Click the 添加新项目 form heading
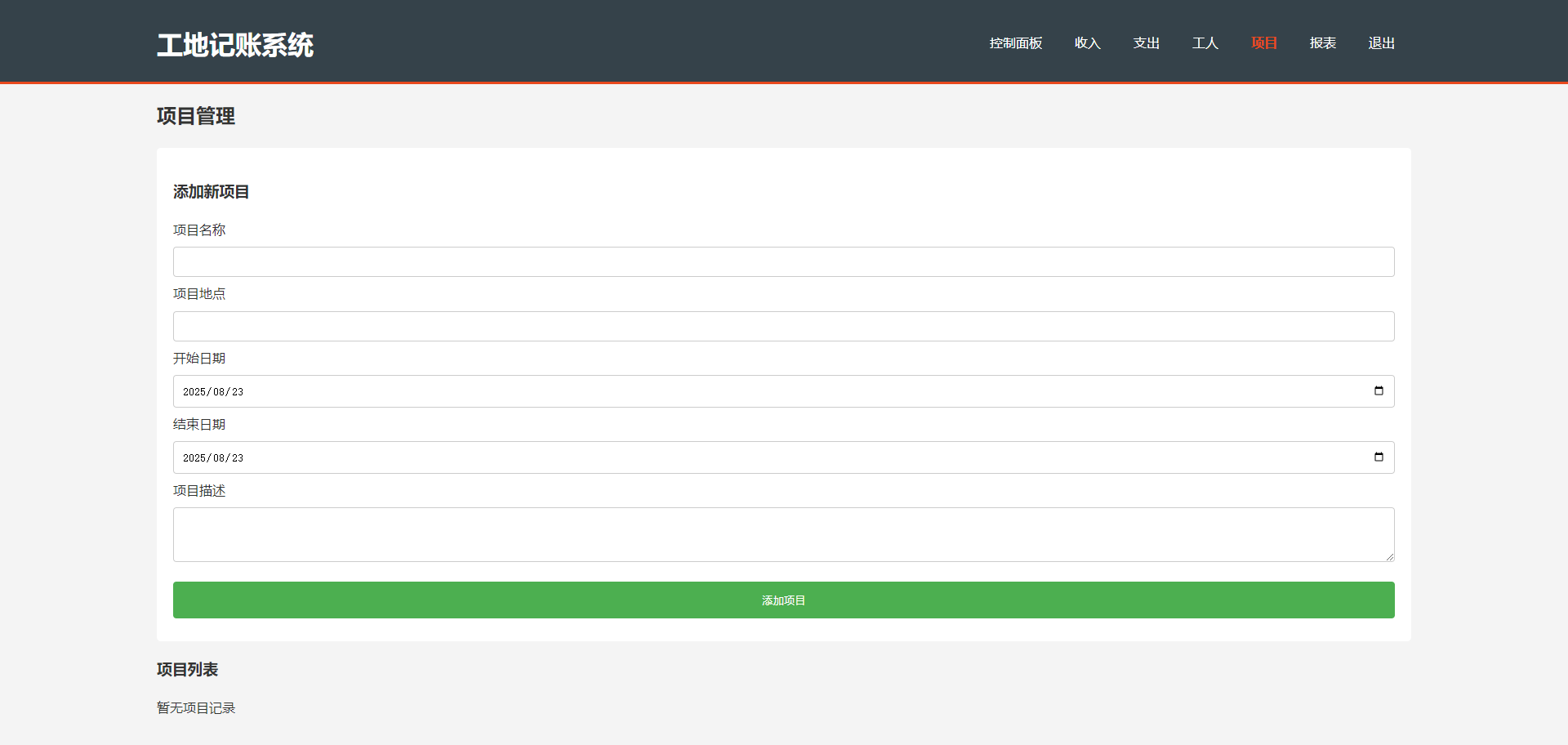 pyautogui.click(x=212, y=192)
